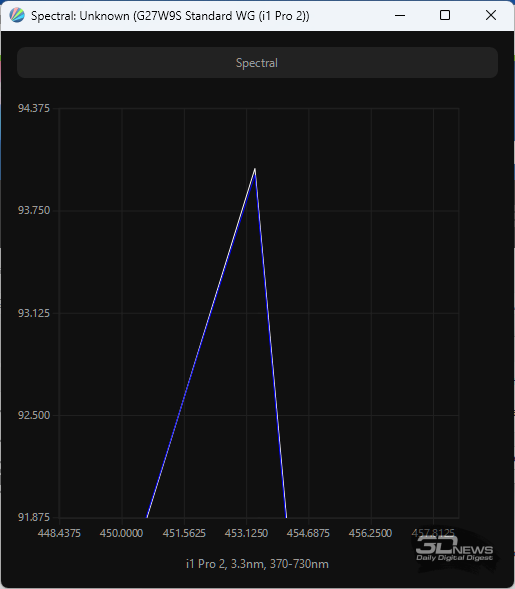Click the 450.0000 x-axis label
This screenshot has height=589, width=515.
click(x=121, y=533)
